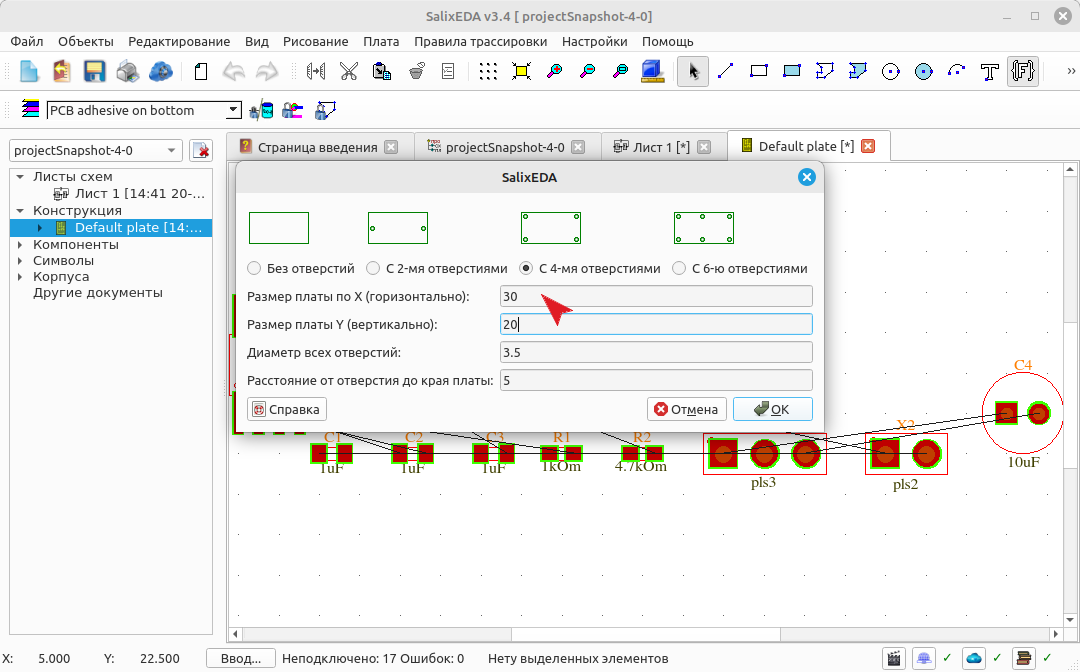The image size is (1080, 672).
Task: Select the text T tool
Action: (x=990, y=71)
